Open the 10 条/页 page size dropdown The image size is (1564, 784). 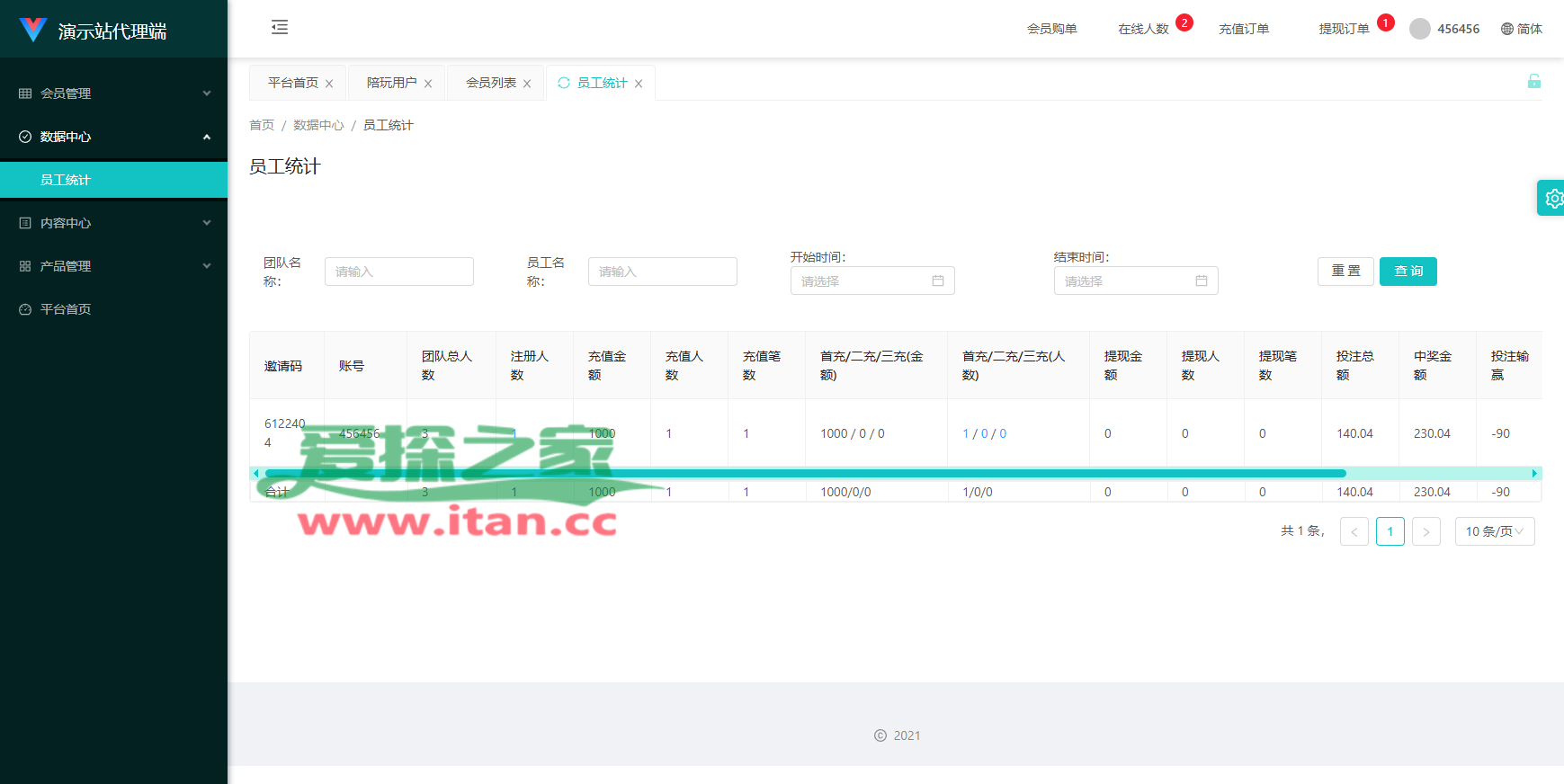tap(1494, 531)
